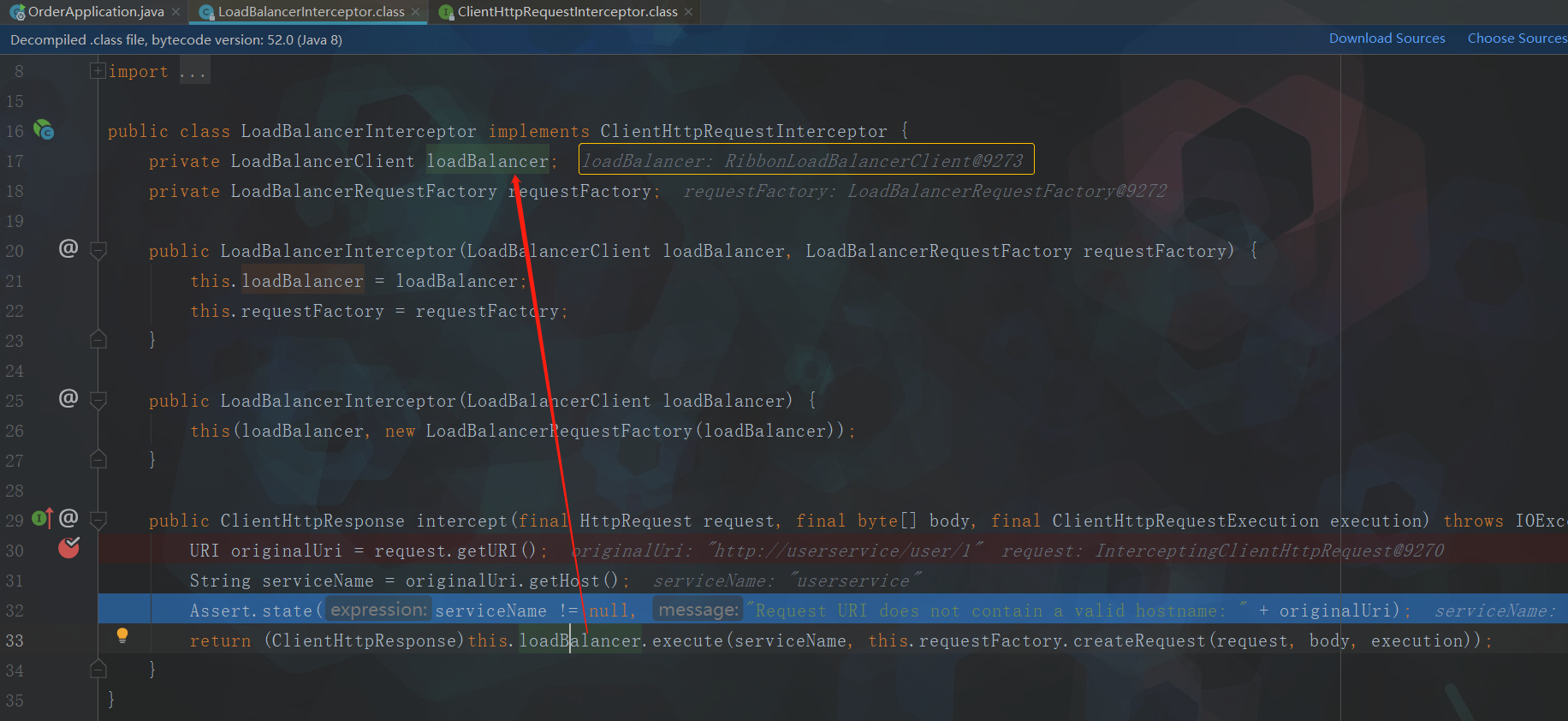The width and height of the screenshot is (1568, 721).
Task: Click the LoadBalancerClient type on line 17
Action: click(x=323, y=161)
